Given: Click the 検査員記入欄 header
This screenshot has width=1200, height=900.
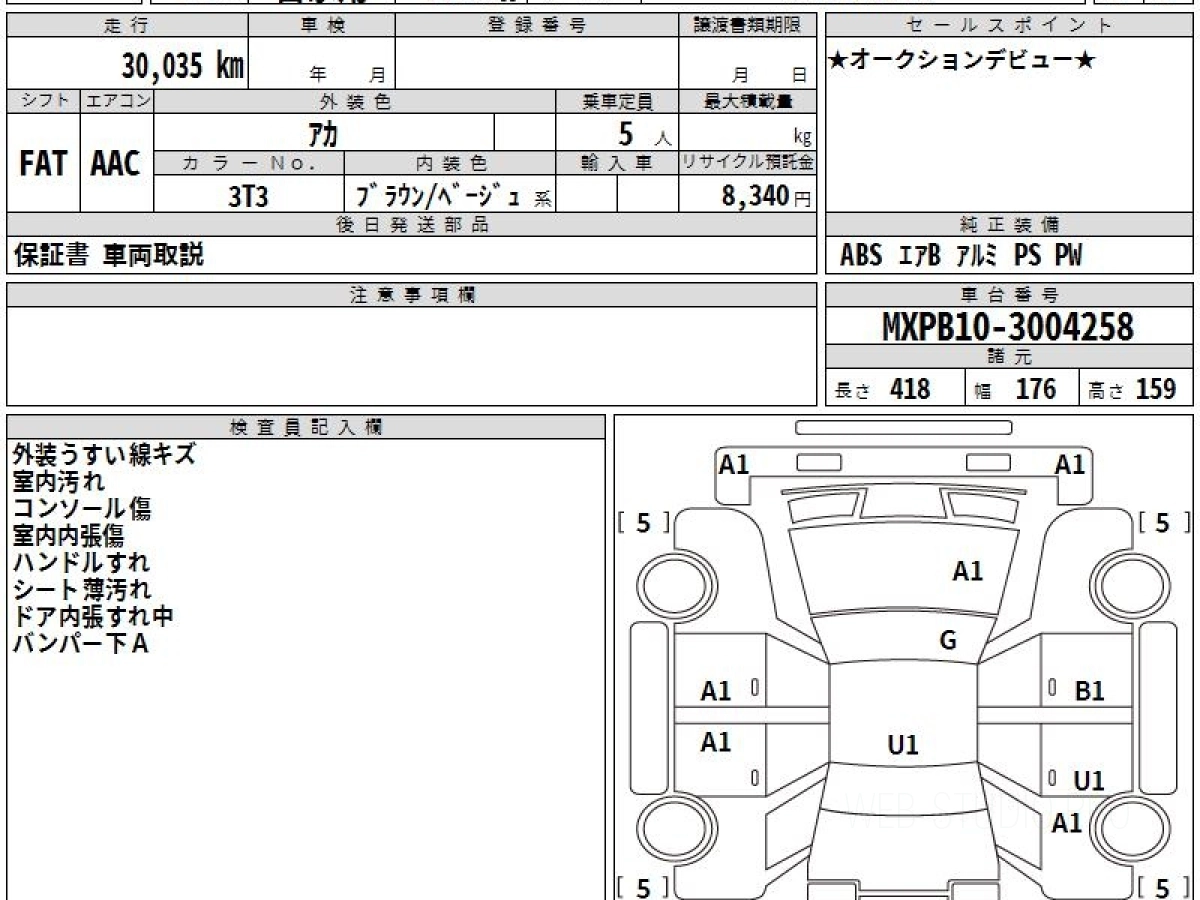Looking at the screenshot, I should [x=306, y=427].
